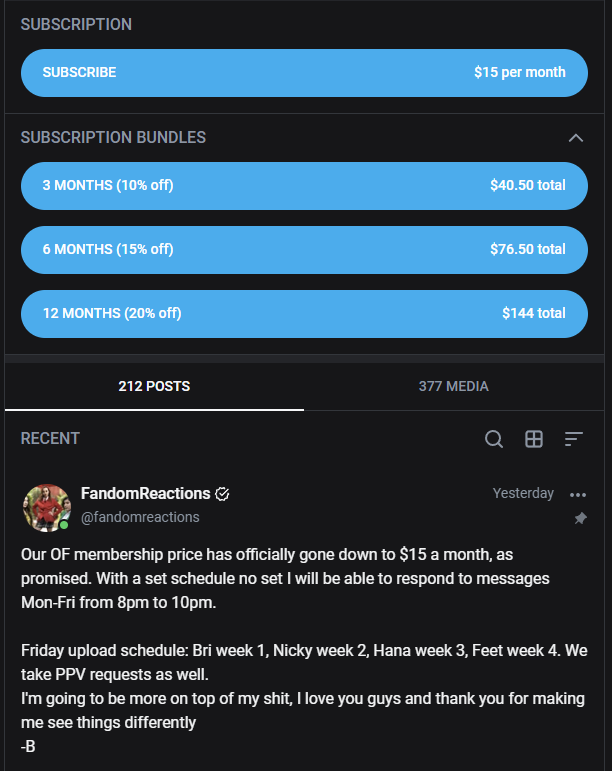The height and width of the screenshot is (771, 612).
Task: Click the green online status dot
Action: pos(64,525)
